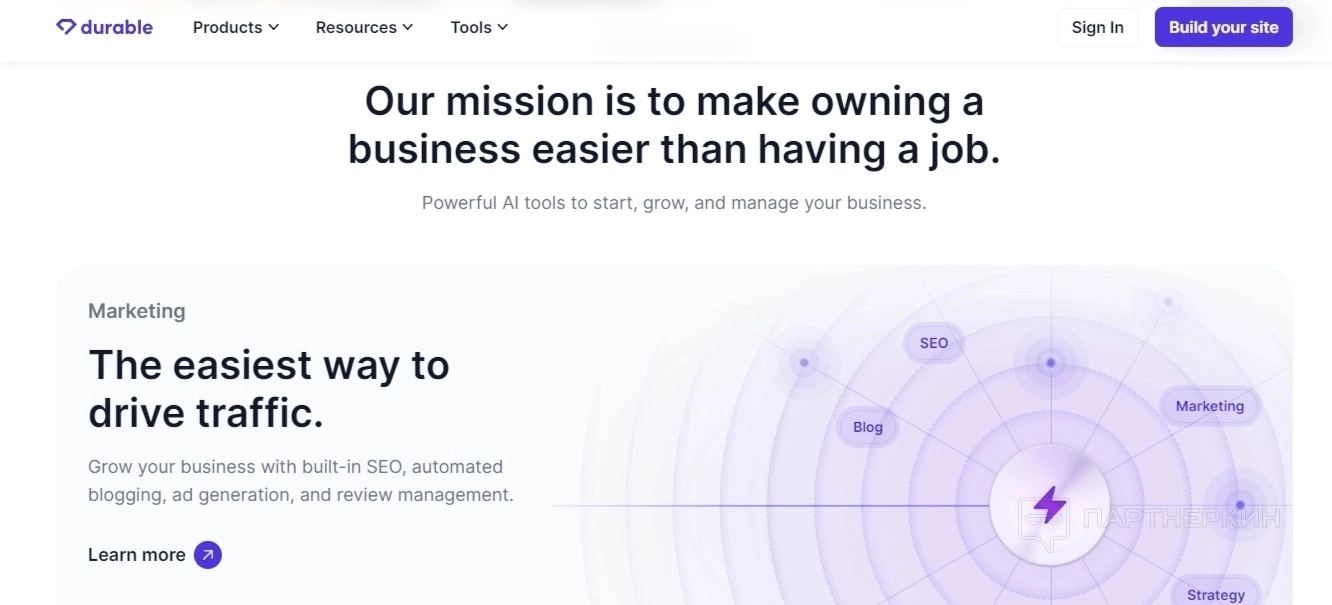Screen dimensions: 1332x605
Task: Expand the Resources chevron arrow
Action: pos(408,28)
